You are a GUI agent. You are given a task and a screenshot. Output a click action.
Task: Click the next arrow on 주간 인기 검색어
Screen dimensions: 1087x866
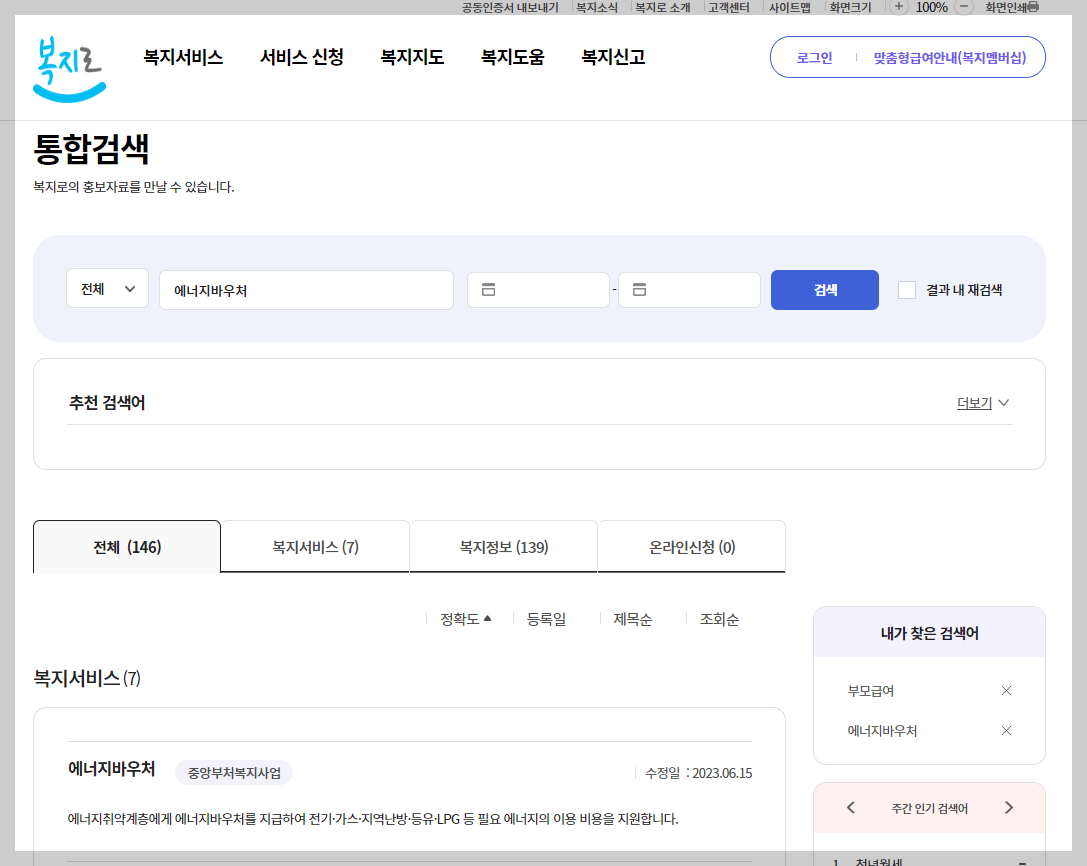tap(1010, 807)
